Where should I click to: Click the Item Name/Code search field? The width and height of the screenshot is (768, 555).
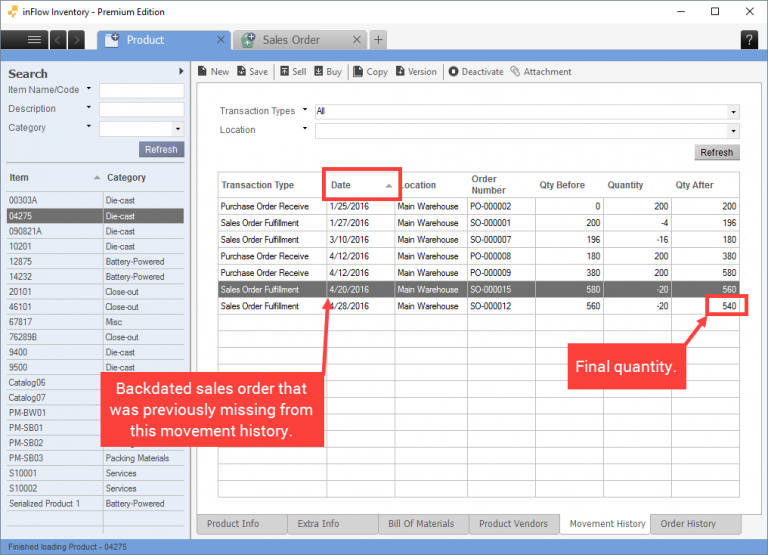pyautogui.click(x=141, y=90)
